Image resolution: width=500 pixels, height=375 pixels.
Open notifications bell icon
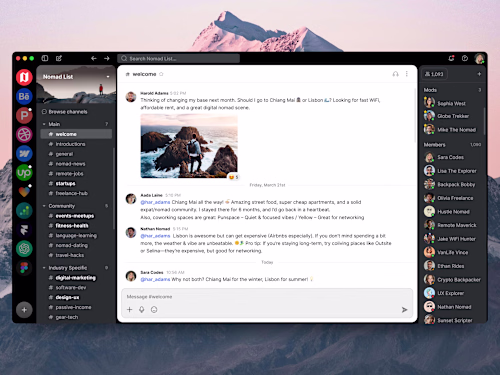click(x=451, y=58)
